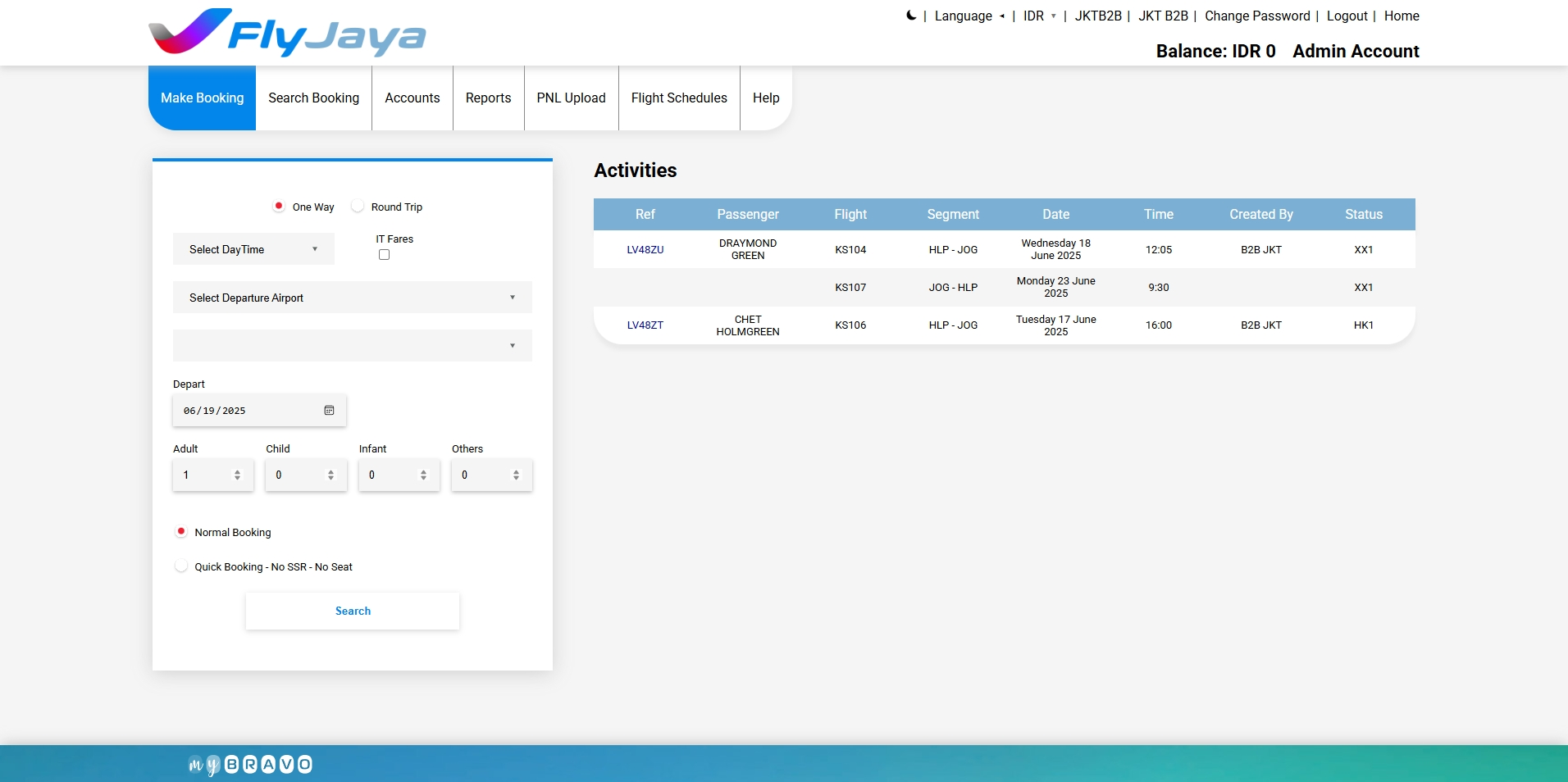
Task: Click the JKTB2B link
Action: pos(1098,16)
